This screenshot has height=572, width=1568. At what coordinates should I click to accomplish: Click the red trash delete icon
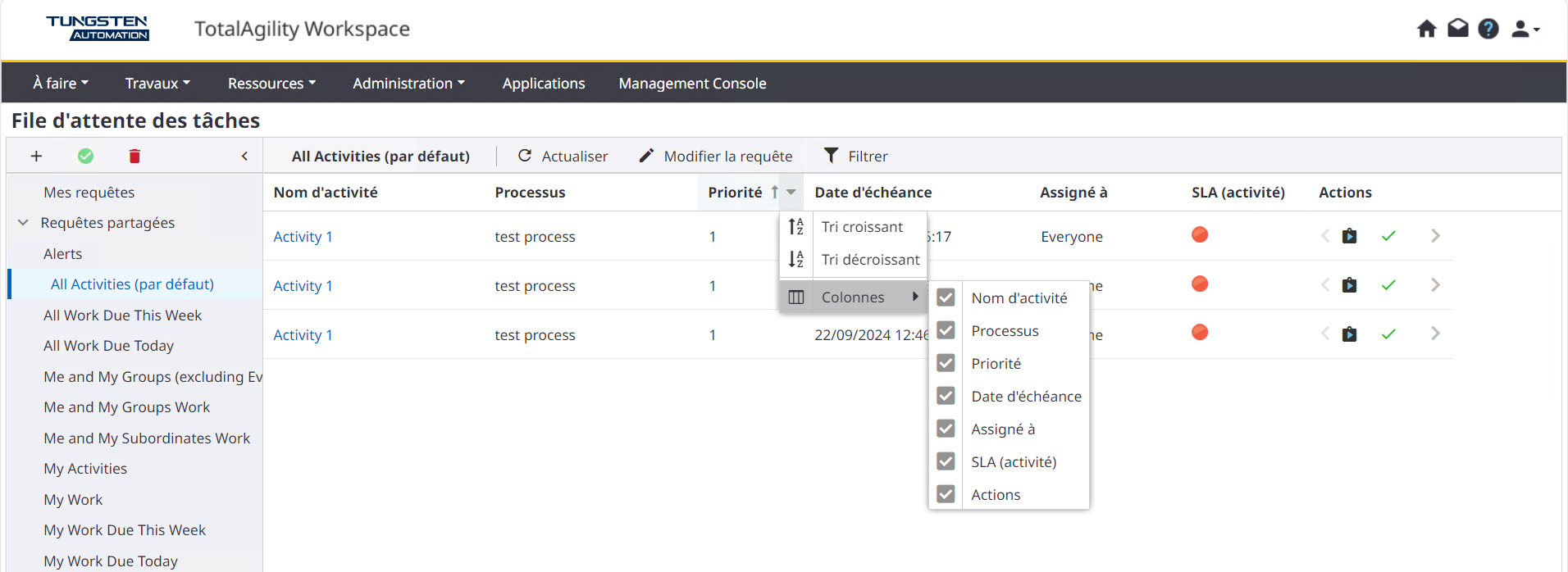pos(134,156)
